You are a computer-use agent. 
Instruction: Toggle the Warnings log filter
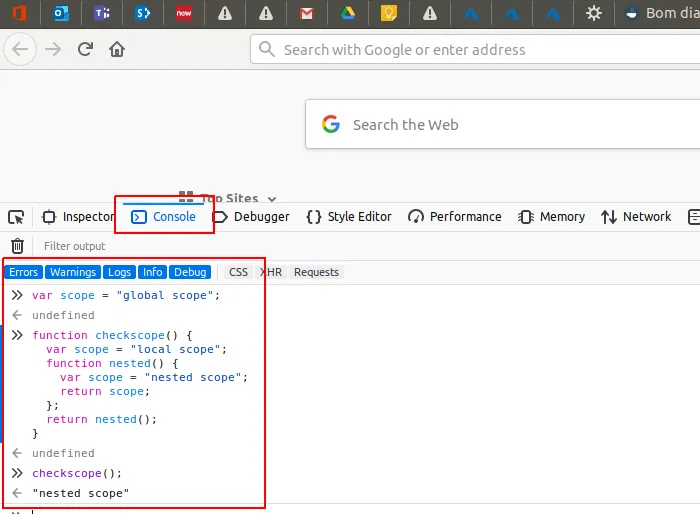pyautogui.click(x=73, y=272)
